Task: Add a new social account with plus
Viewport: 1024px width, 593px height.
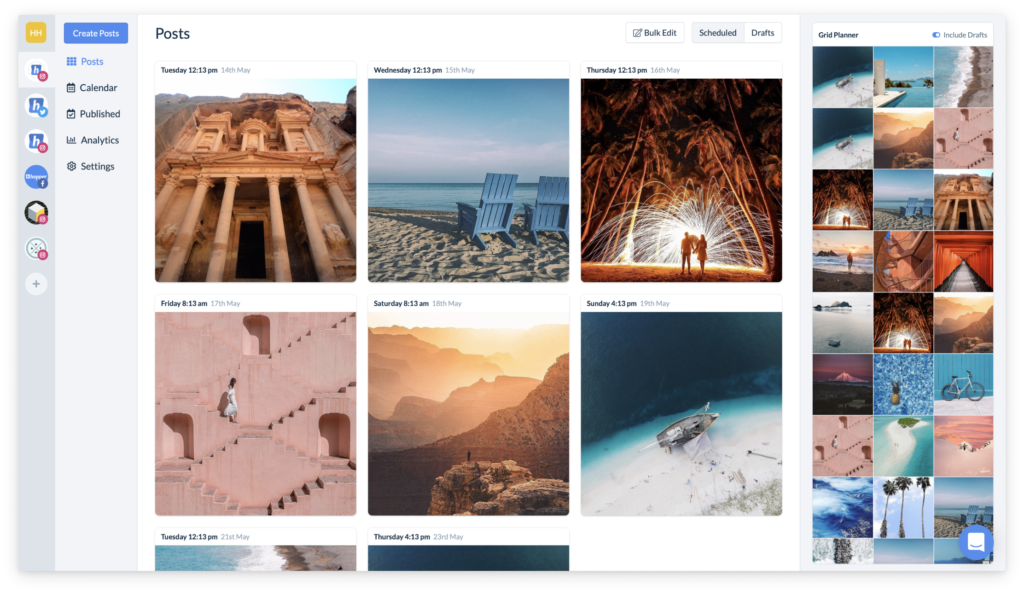Action: coord(37,284)
